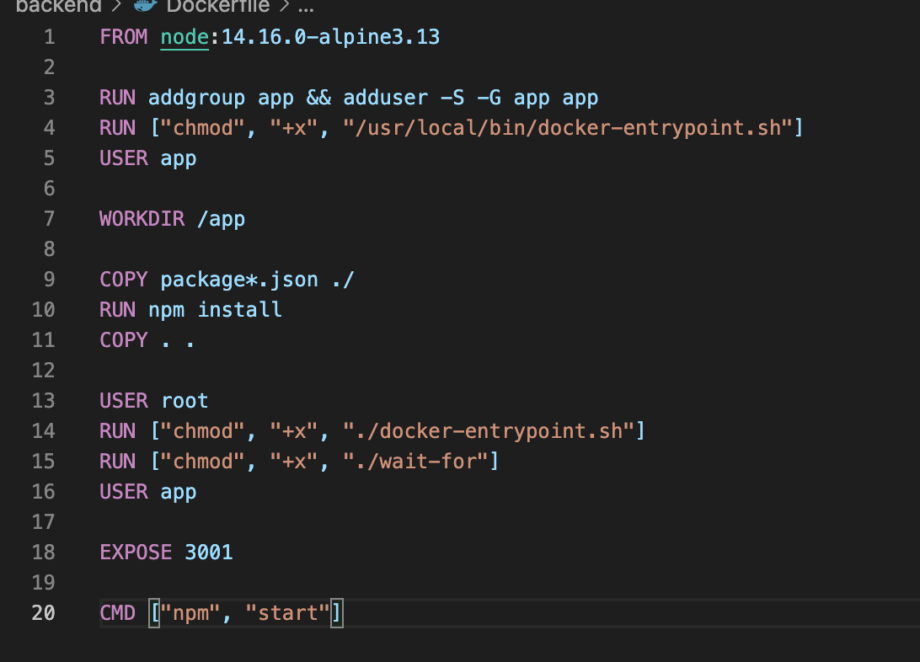This screenshot has width=920, height=662.
Task: Select line number 20 in gutter
Action: [x=44, y=612]
